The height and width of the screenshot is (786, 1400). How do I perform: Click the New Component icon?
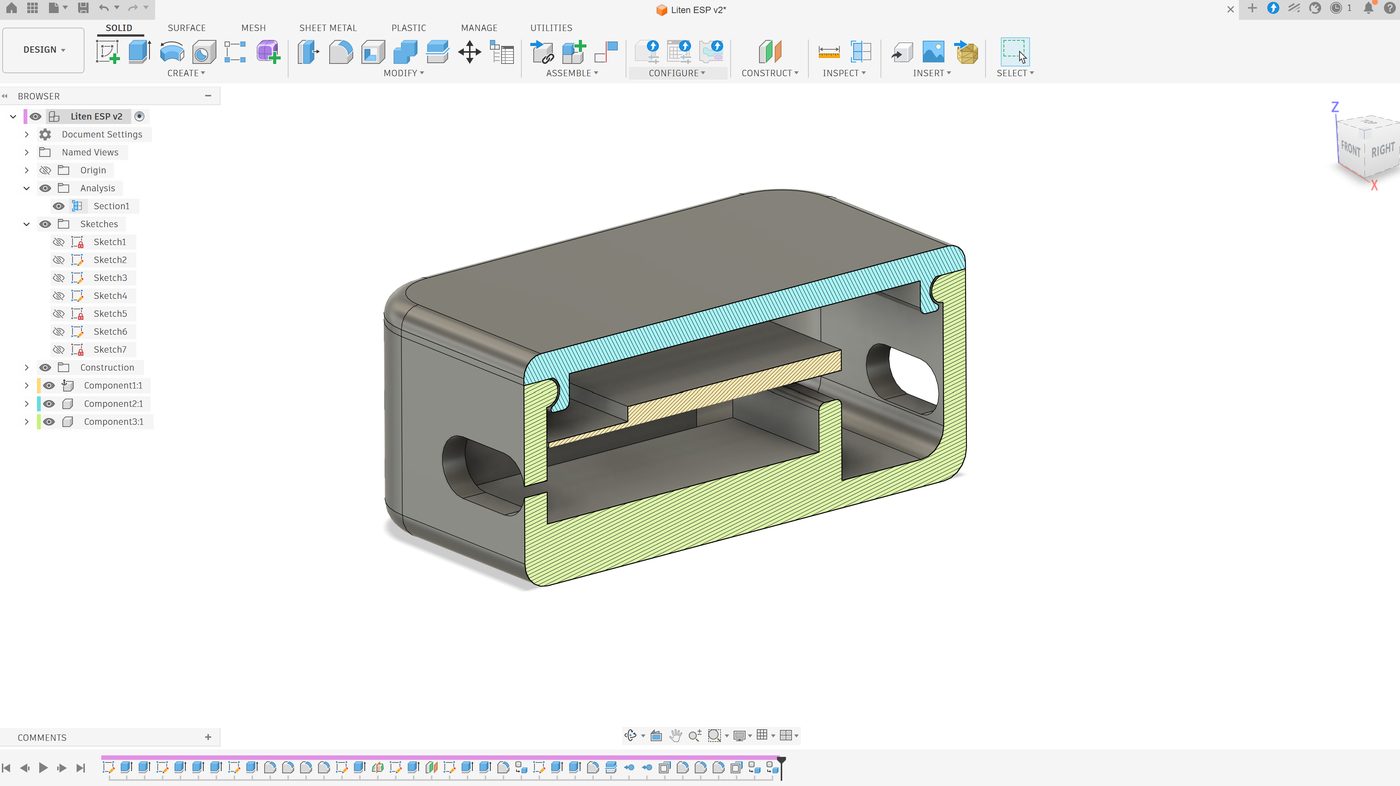click(574, 52)
